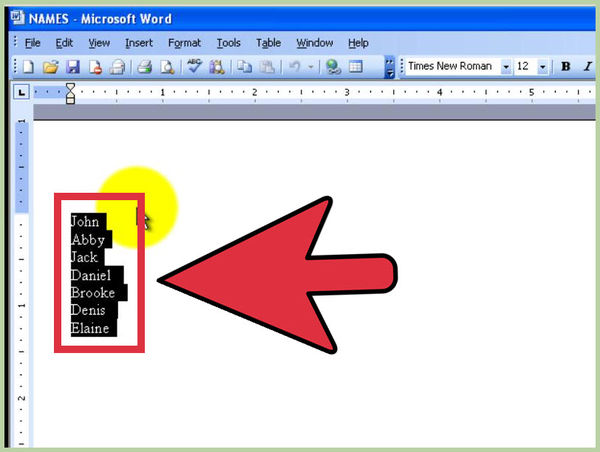Click the E-mail envelope toolbar icon
600x452 pixels.
pos(117,67)
